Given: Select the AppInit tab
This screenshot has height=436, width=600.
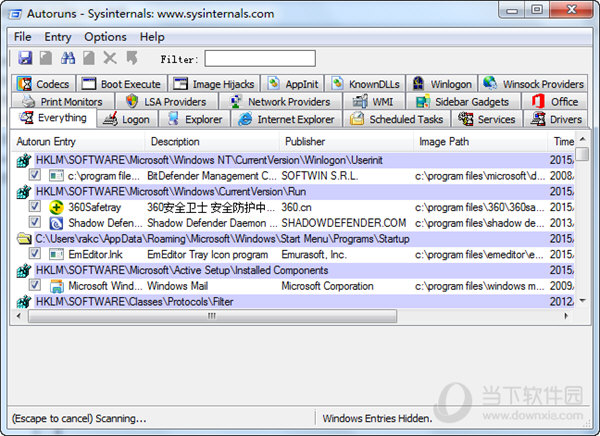Looking at the screenshot, I should click(293, 83).
